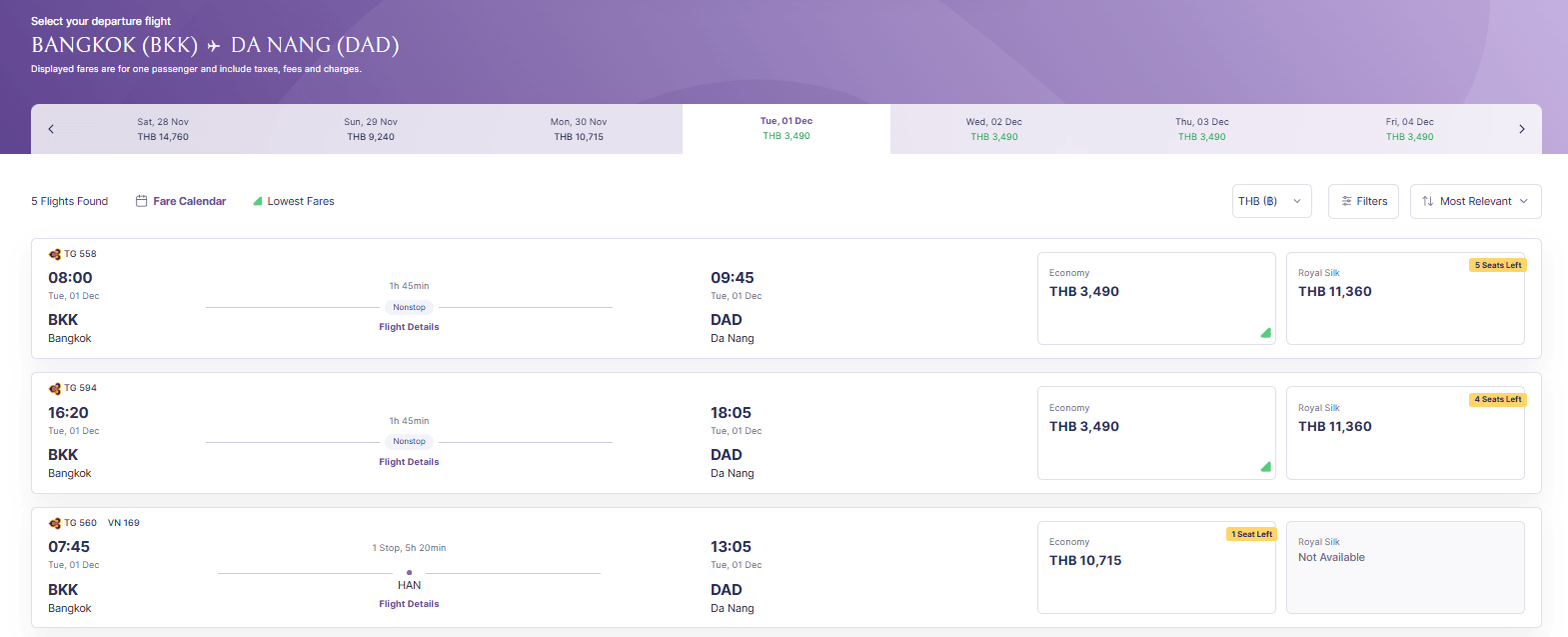
Task: Click the green Lowest Fares triangle icon
Action: tap(257, 201)
